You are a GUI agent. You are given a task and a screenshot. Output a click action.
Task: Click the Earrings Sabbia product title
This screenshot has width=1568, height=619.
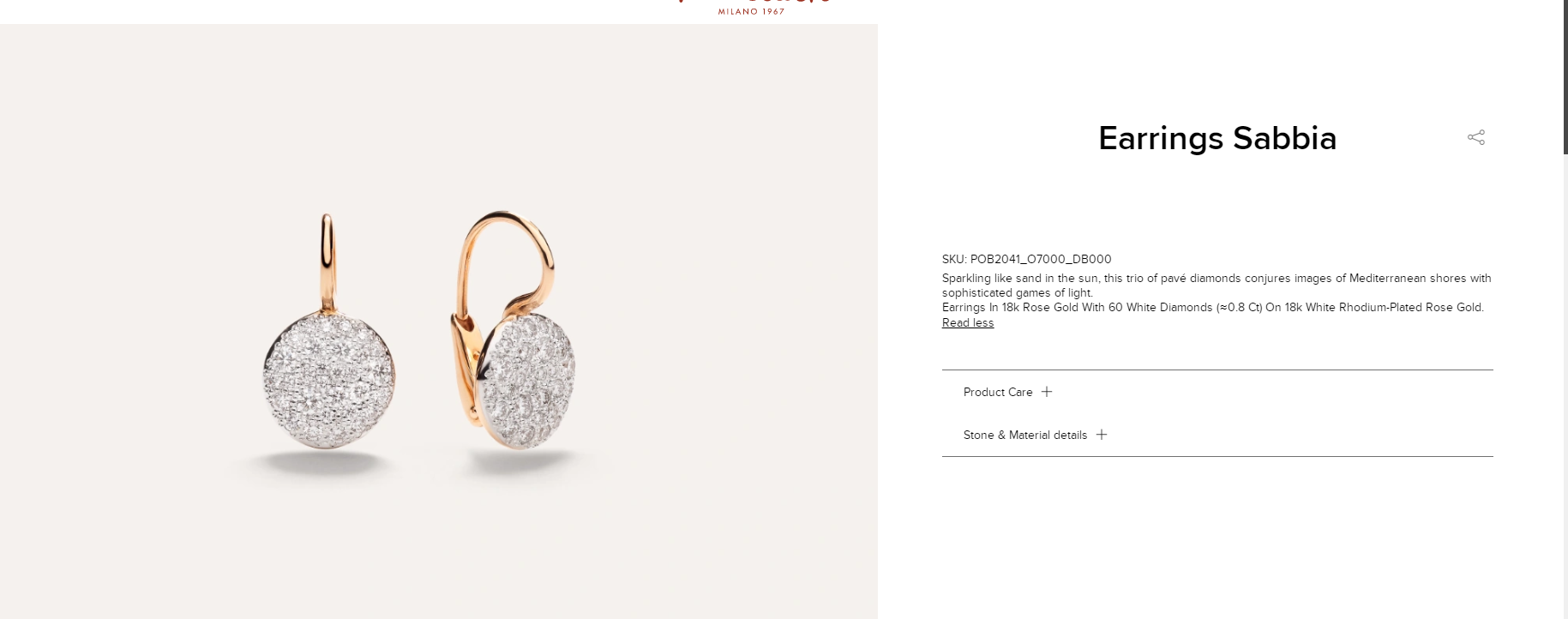click(x=1217, y=138)
